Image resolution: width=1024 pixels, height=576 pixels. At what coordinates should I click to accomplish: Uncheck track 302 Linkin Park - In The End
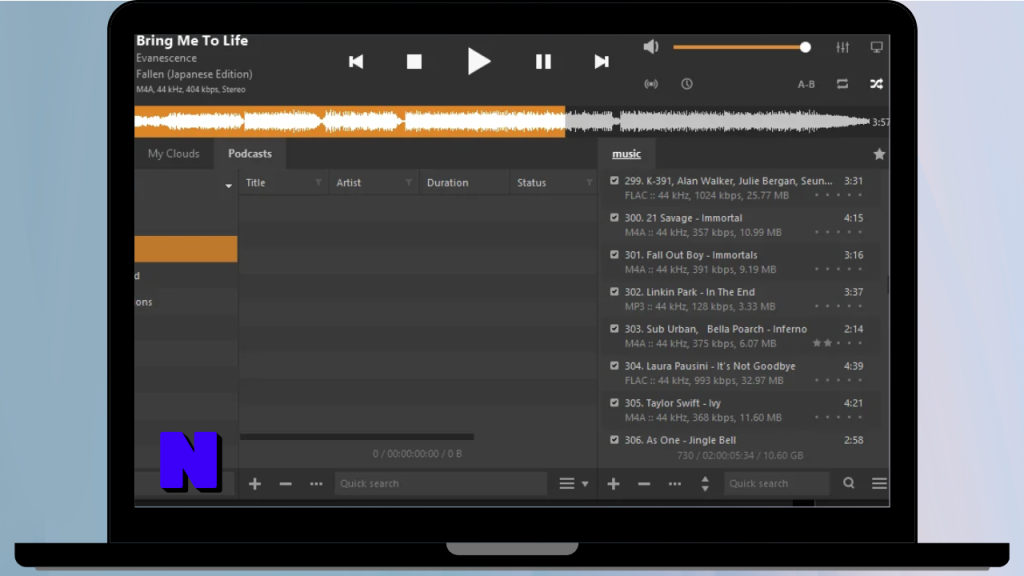[x=614, y=292]
